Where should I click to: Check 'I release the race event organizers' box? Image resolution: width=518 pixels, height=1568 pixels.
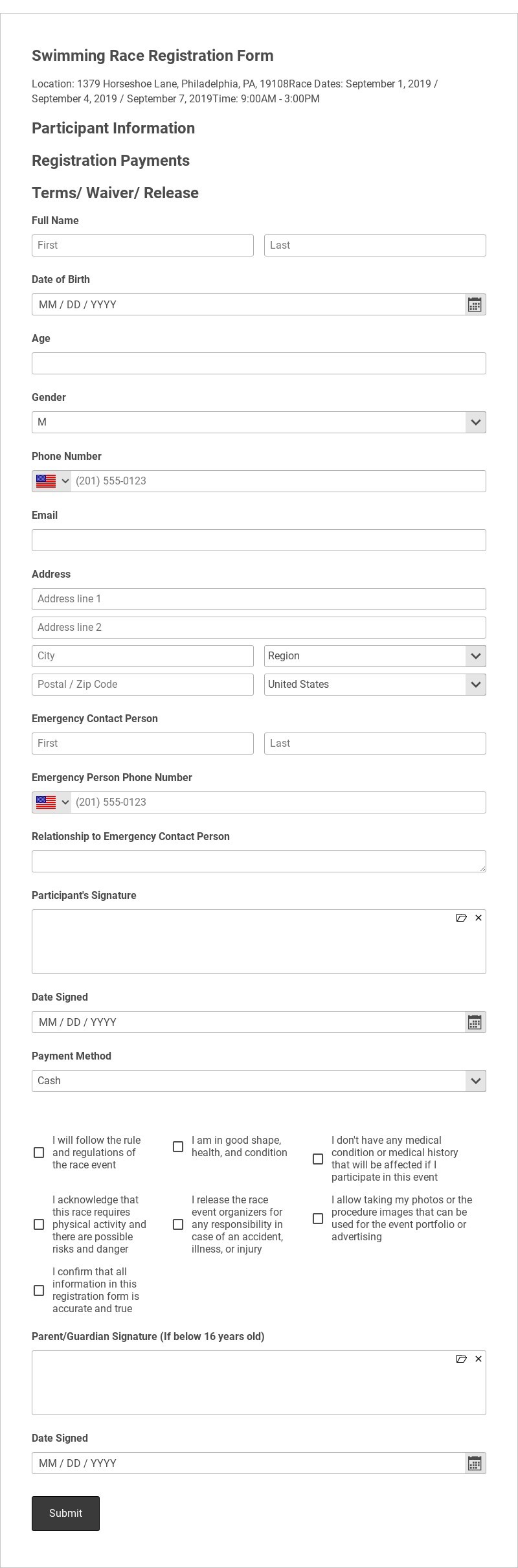pyautogui.click(x=178, y=1224)
